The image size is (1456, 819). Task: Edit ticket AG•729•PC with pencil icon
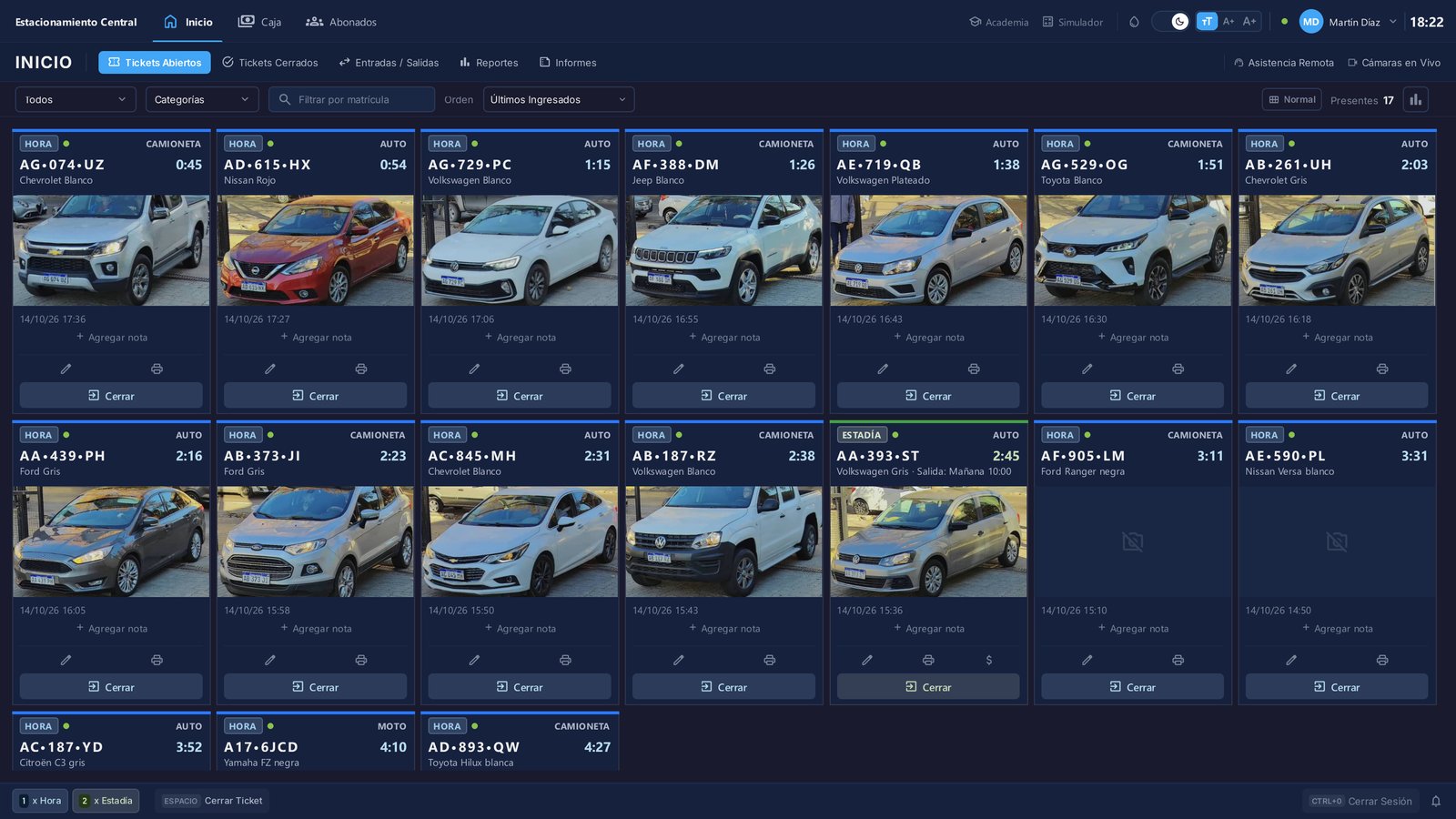point(474,369)
